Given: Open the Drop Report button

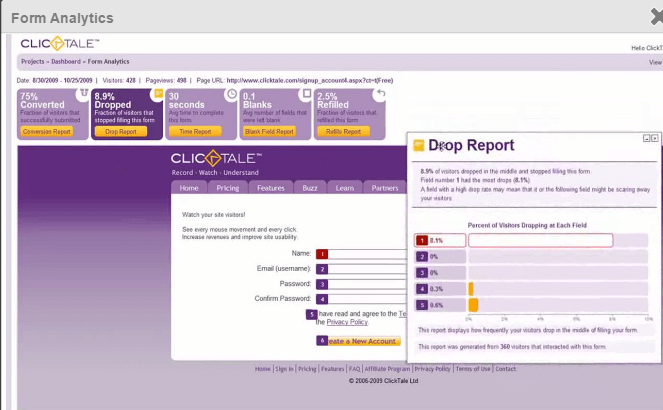Looking at the screenshot, I should point(121,132).
